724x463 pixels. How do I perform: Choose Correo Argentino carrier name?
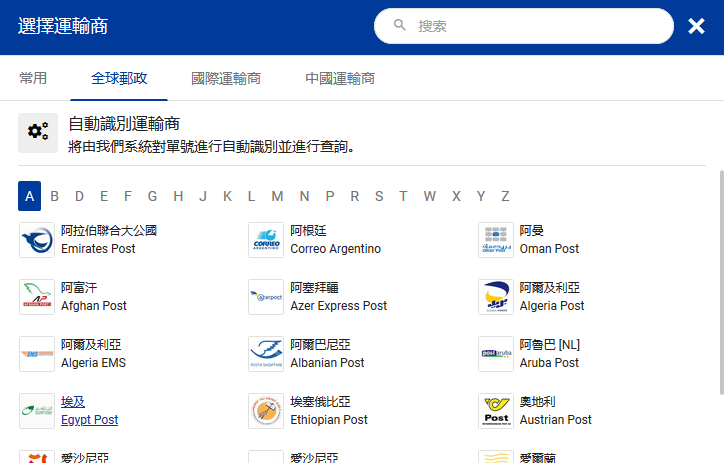(336, 249)
